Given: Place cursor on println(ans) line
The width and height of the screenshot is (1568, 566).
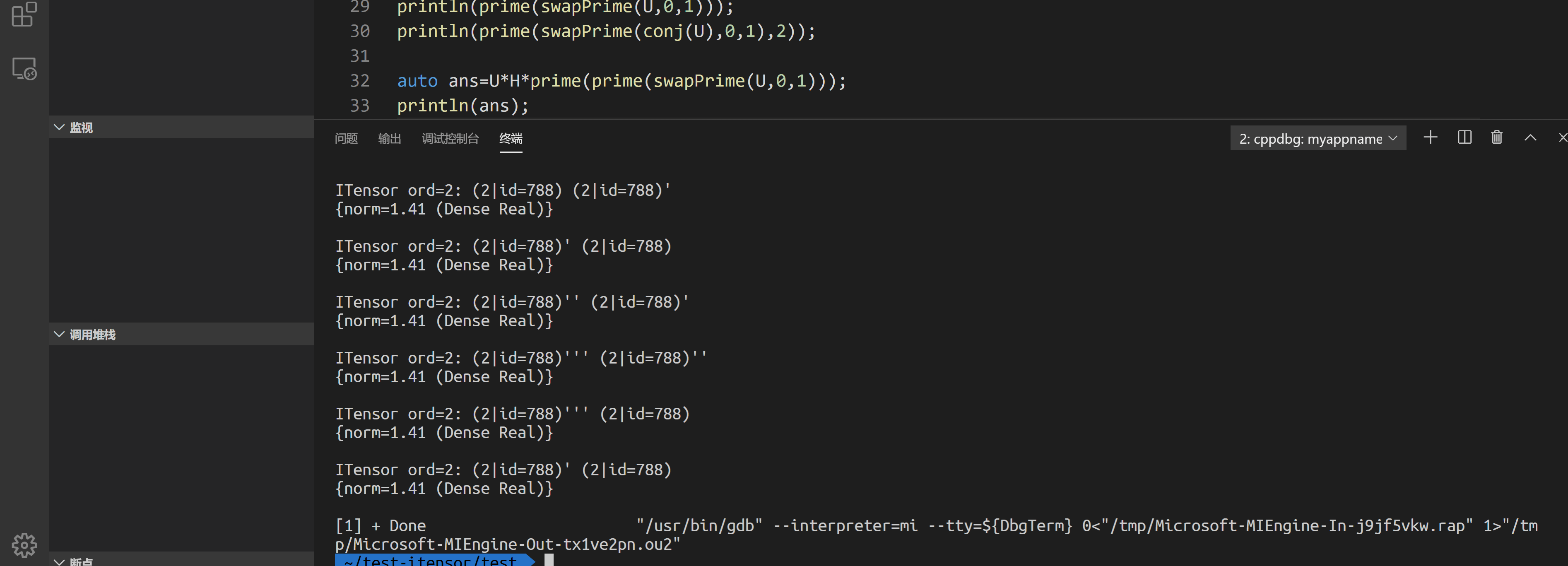Looking at the screenshot, I should (x=462, y=106).
